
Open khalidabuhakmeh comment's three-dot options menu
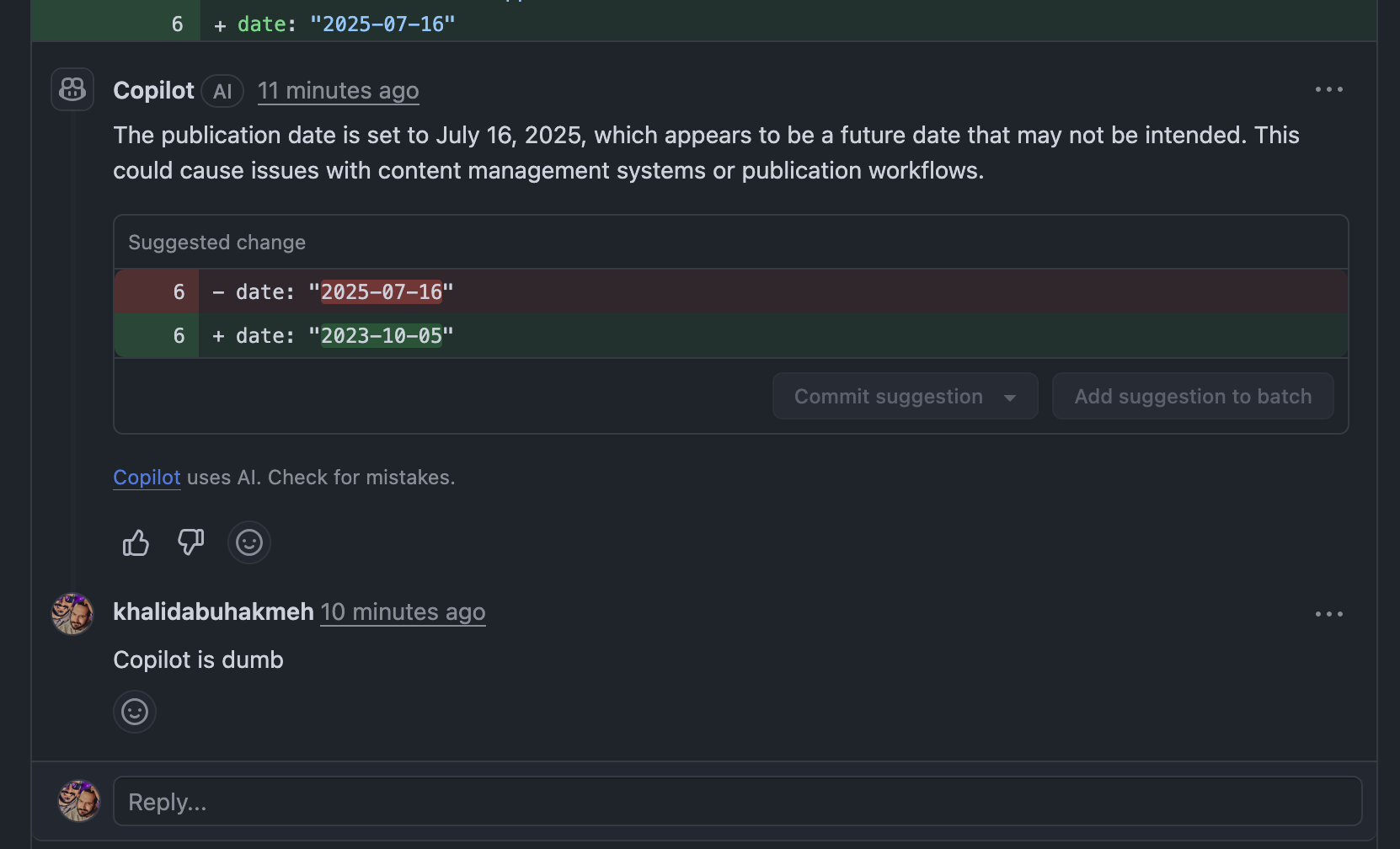pos(1329,614)
